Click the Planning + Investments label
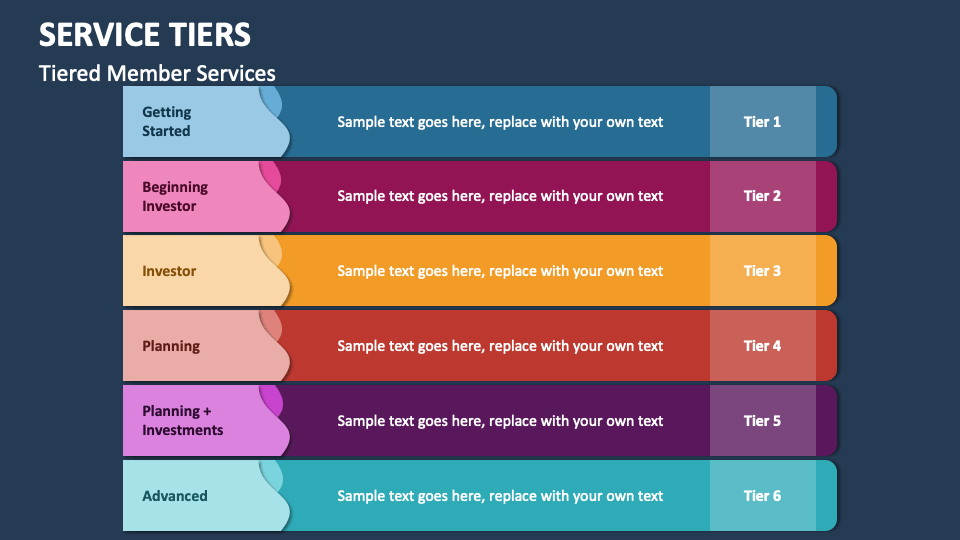This screenshot has height=540, width=960. tap(182, 421)
